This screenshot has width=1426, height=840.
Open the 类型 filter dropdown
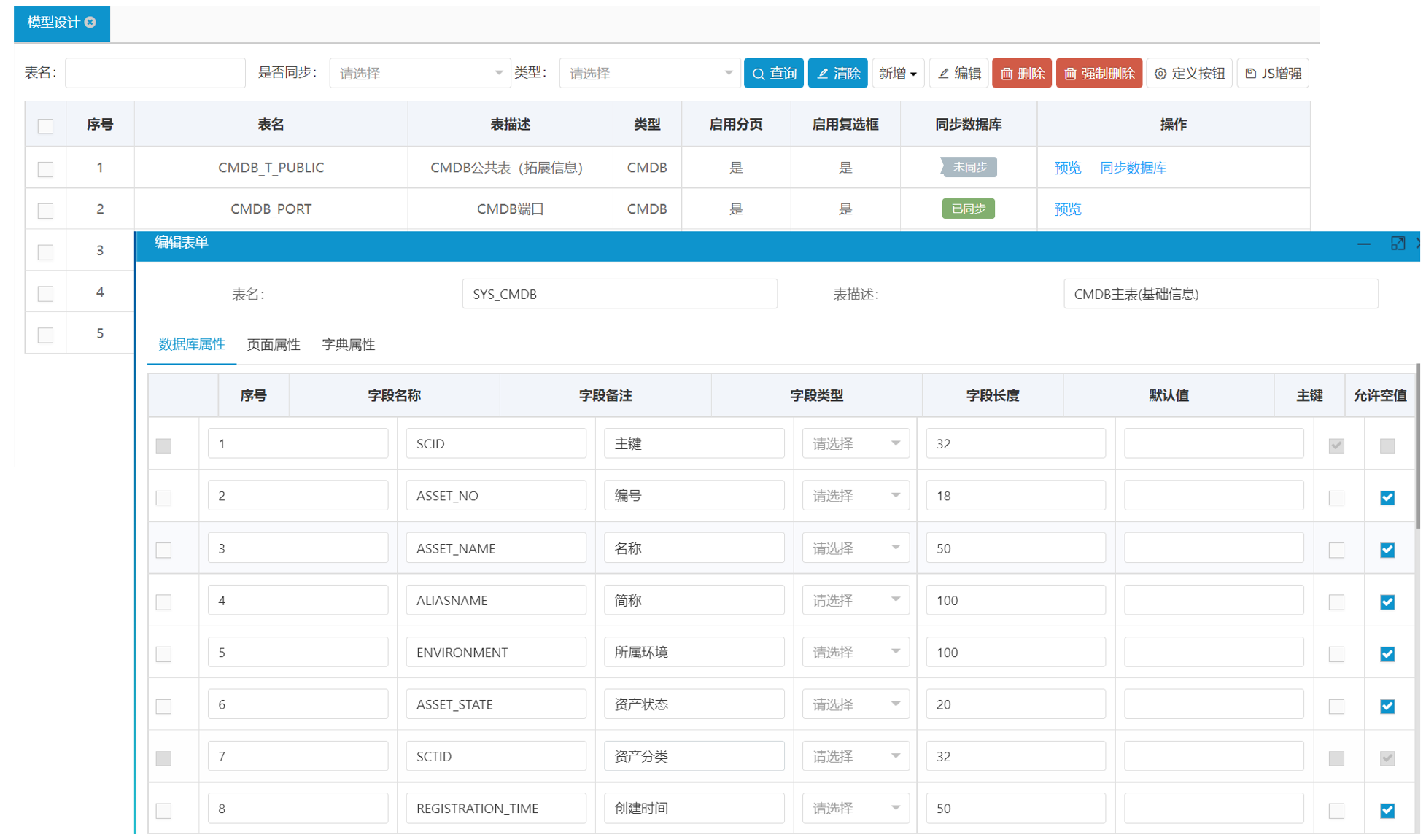649,74
